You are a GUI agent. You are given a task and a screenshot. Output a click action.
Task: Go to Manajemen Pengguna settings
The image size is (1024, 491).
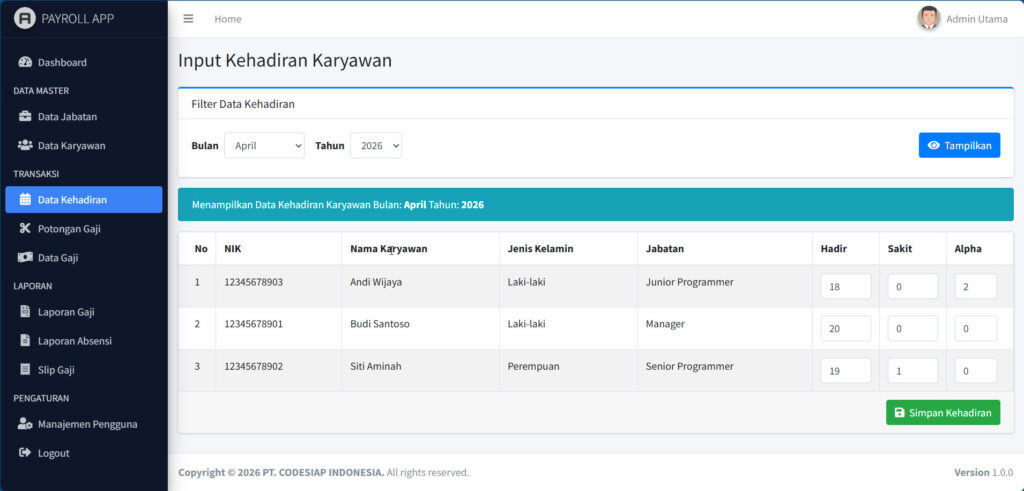87,424
